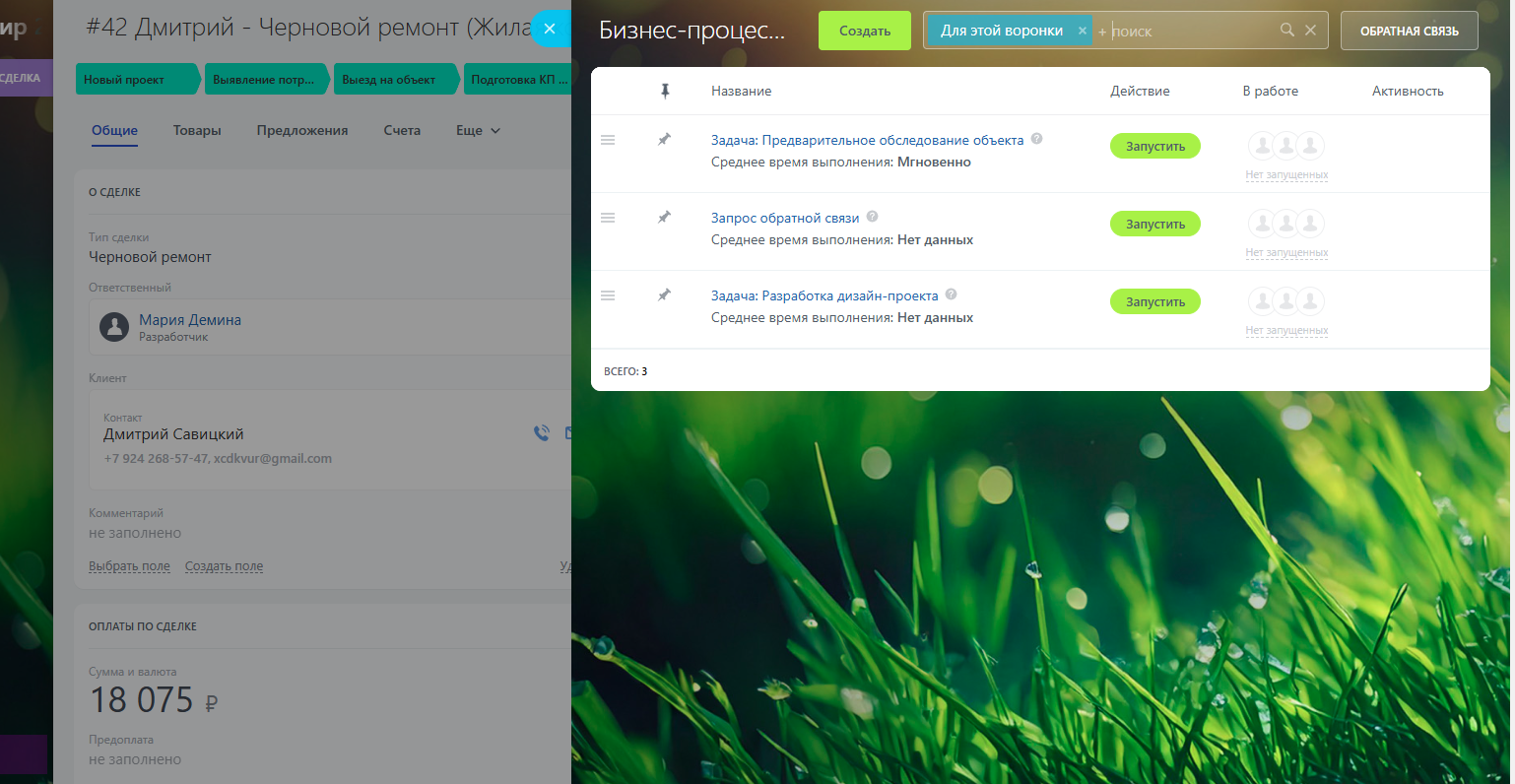Screen dimensions: 1515x784
Task: Click the contact phone and email line
Action: 218,459
